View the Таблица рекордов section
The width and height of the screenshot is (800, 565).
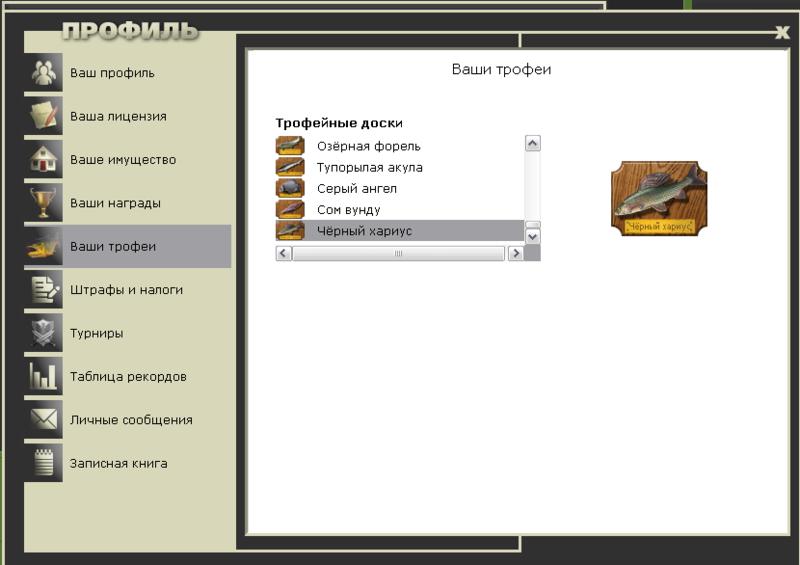click(x=128, y=376)
